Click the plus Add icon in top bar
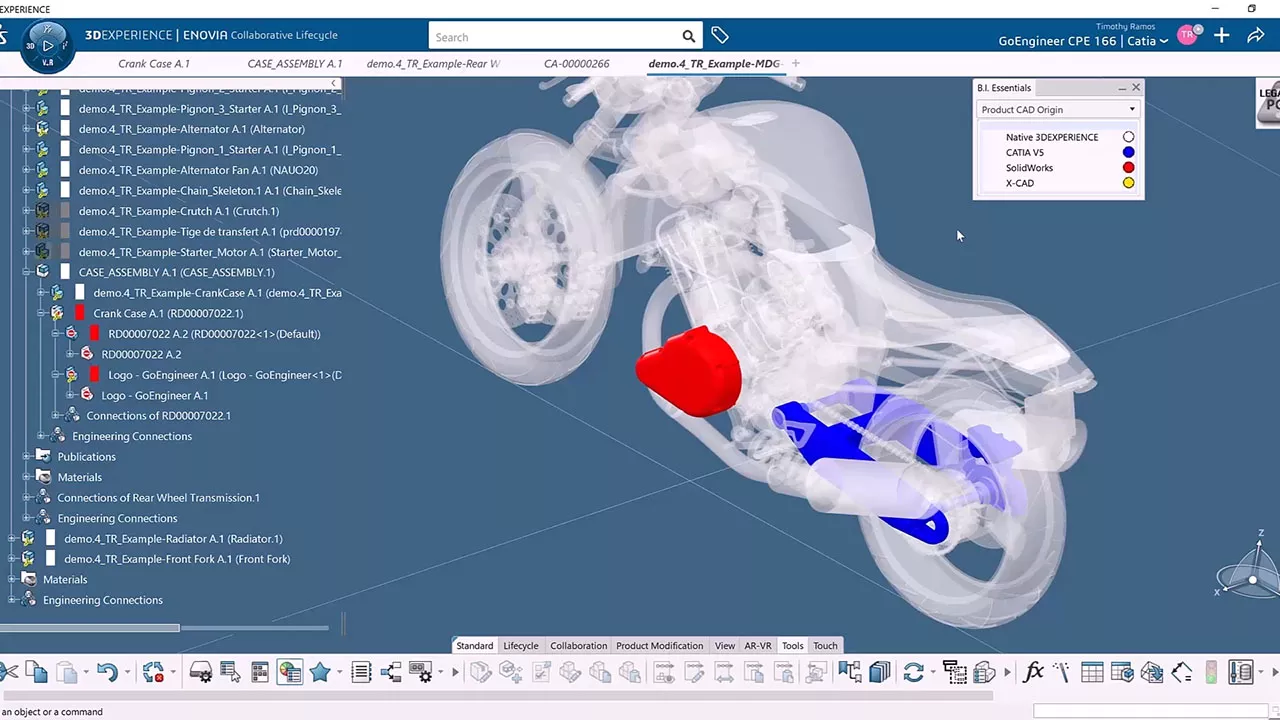The width and height of the screenshot is (1280, 720). [1221, 36]
